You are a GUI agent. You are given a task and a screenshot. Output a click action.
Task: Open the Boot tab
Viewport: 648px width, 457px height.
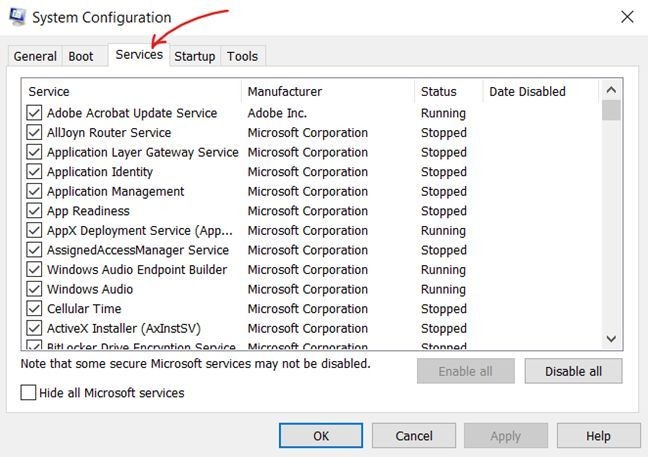pyautogui.click(x=81, y=56)
